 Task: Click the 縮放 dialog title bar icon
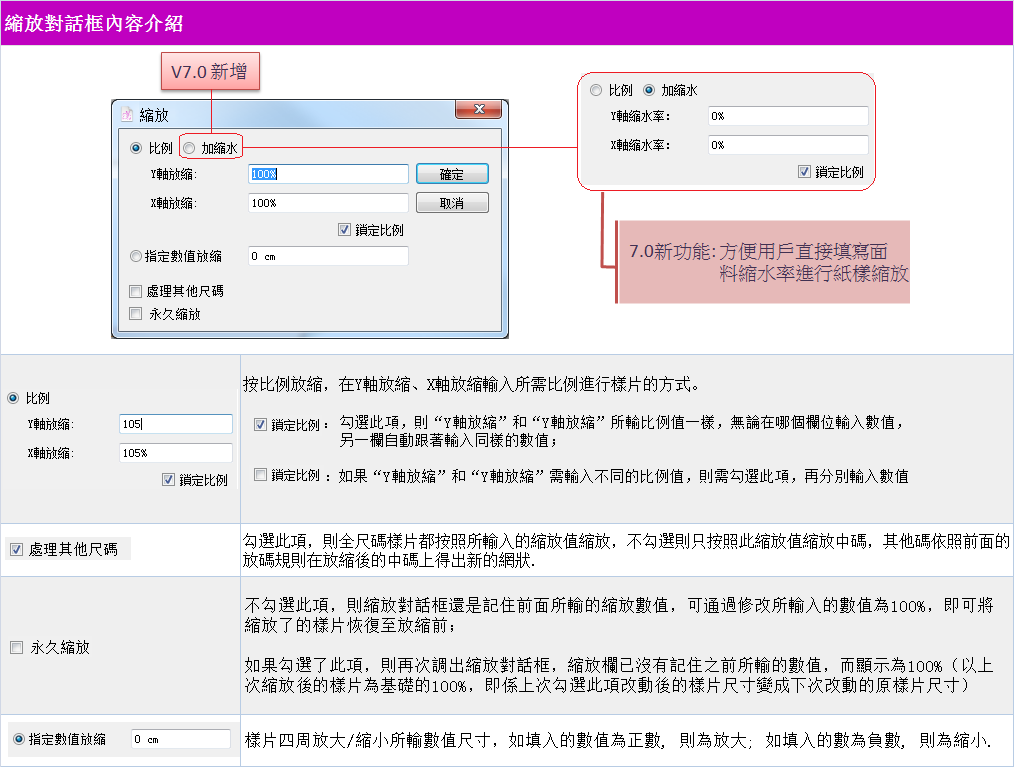(127, 114)
